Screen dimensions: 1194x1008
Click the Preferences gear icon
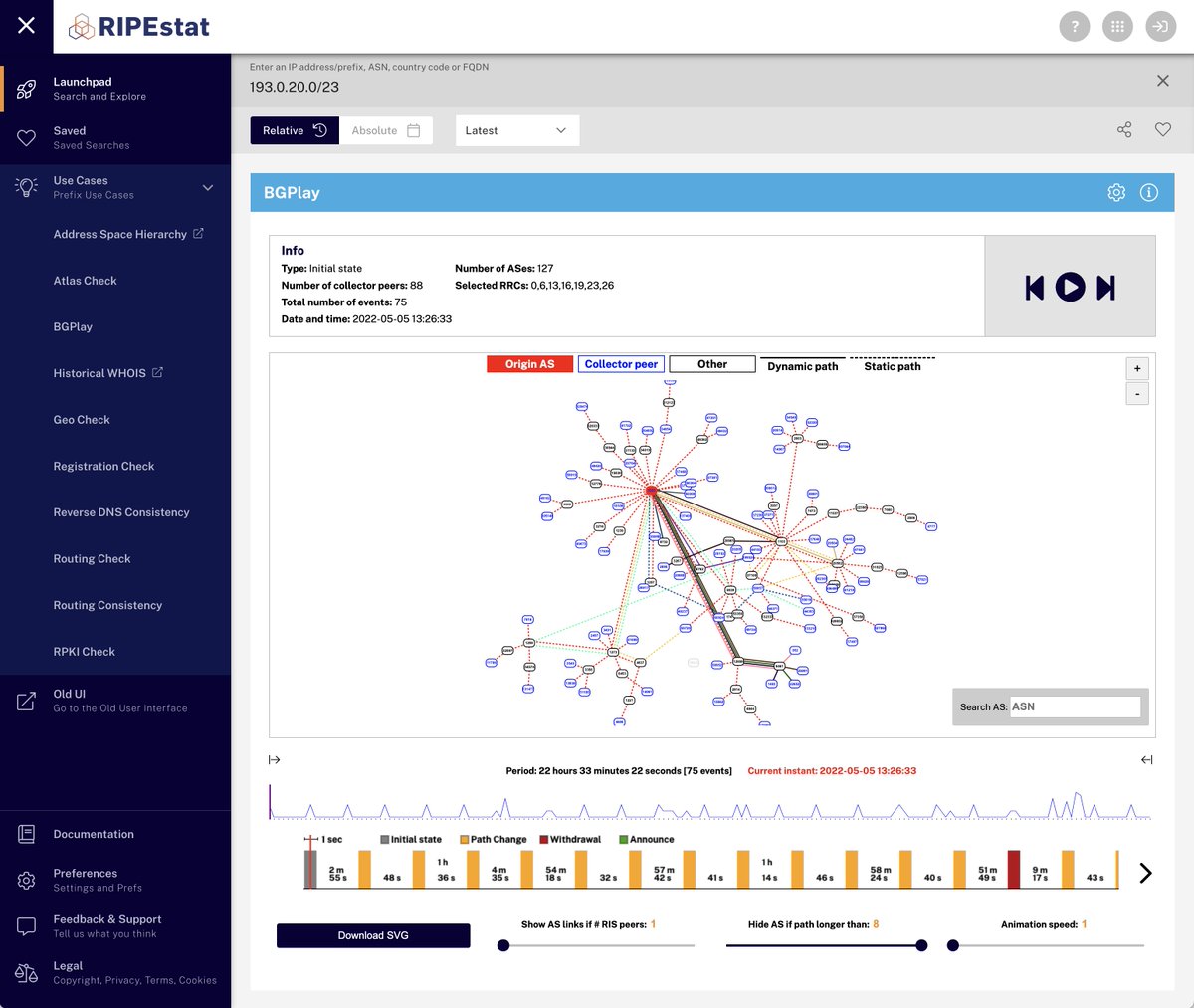[x=27, y=881]
